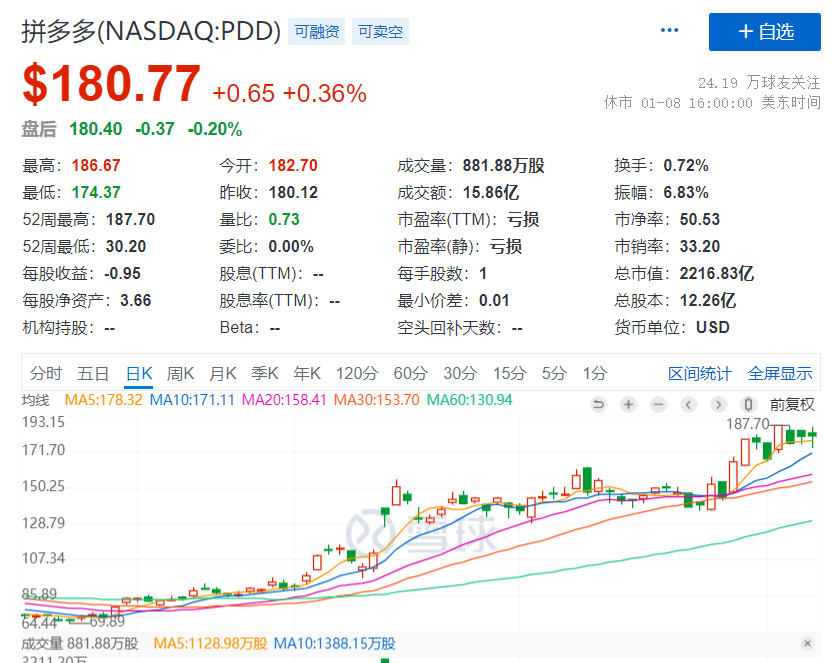Click 市销率 value 33.20
This screenshot has width=840, height=663.
(x=700, y=246)
